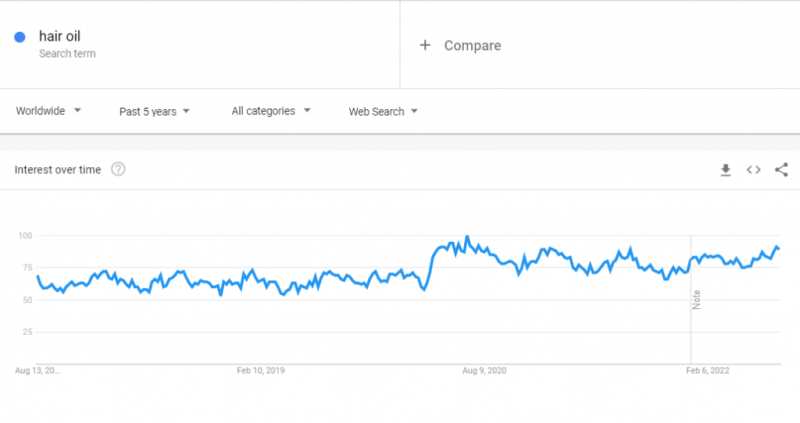The width and height of the screenshot is (800, 423).
Task: Click the plus icon beside Compare
Action: [425, 45]
